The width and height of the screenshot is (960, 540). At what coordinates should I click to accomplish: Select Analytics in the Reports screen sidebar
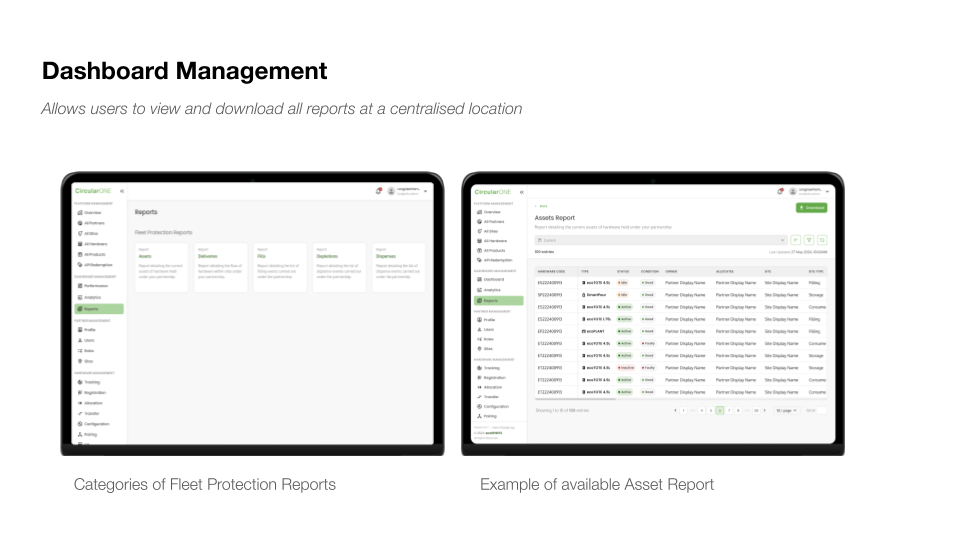89,297
